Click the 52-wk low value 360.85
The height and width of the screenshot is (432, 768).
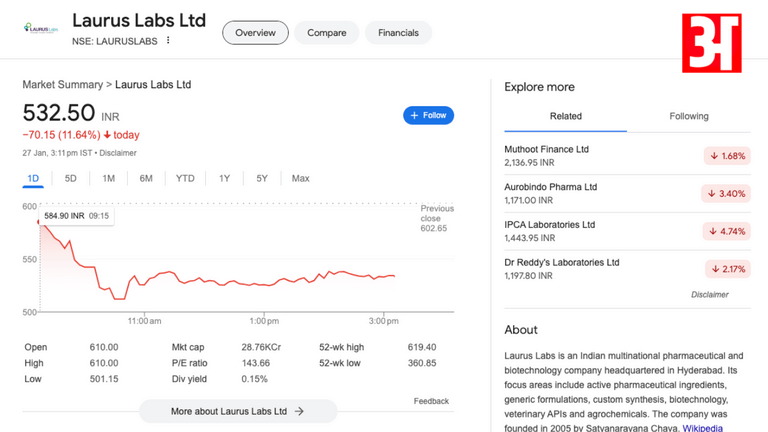[x=422, y=363]
